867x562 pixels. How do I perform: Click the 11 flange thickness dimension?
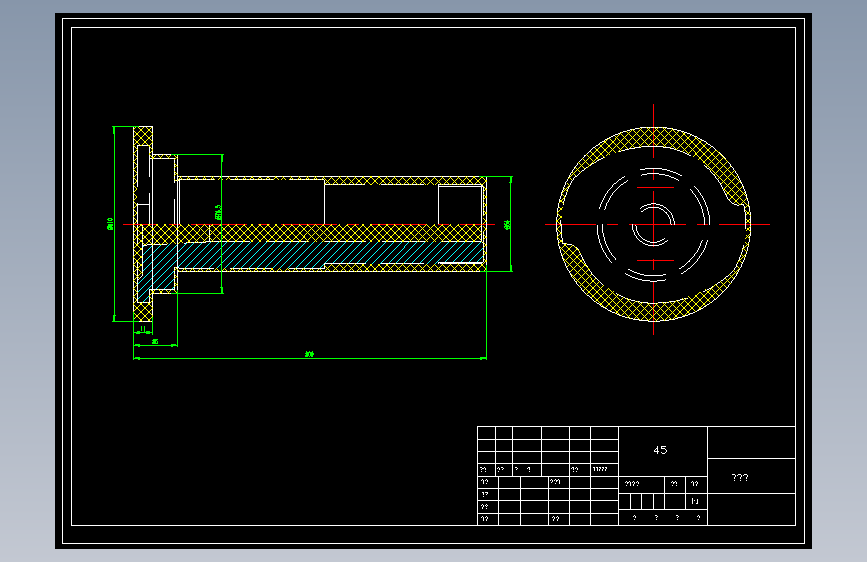pos(143,329)
